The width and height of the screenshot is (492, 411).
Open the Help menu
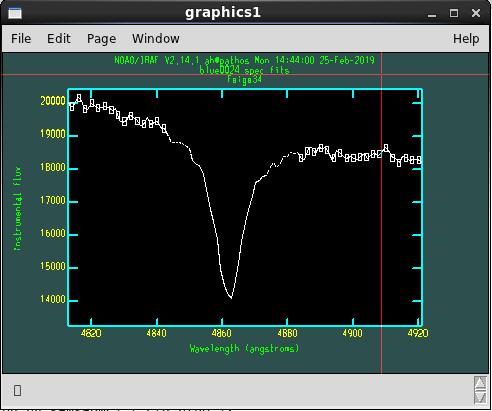click(466, 39)
